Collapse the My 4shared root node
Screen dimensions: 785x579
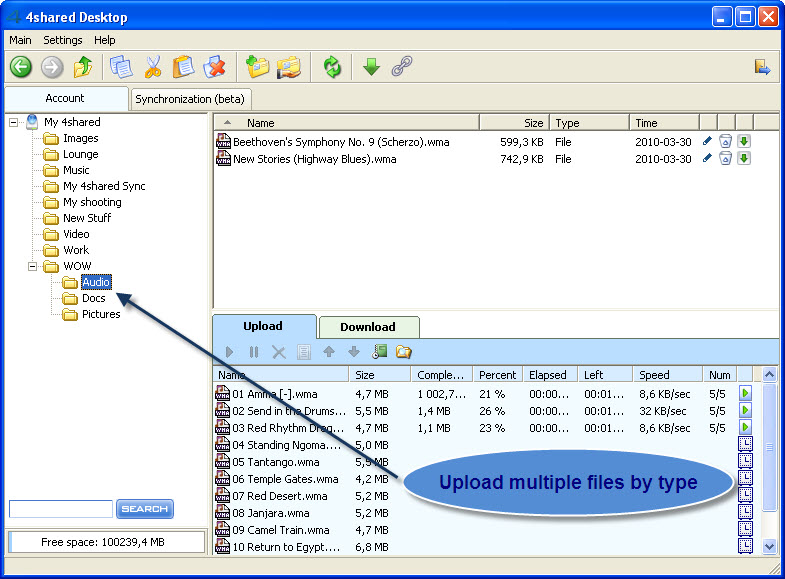14,122
